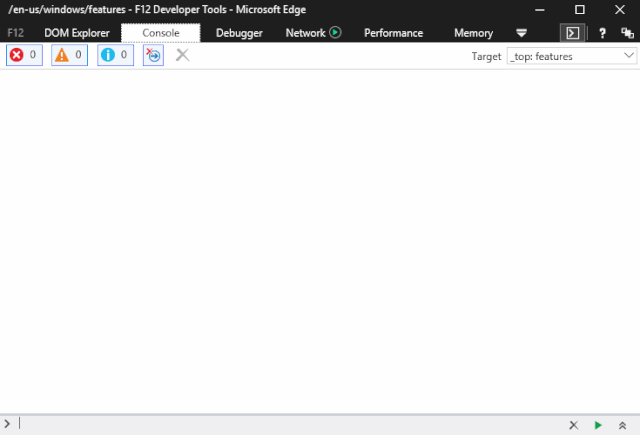The height and width of the screenshot is (435, 640).
Task: Minimize the F12 Developer Tools window
Action: [x=540, y=10]
